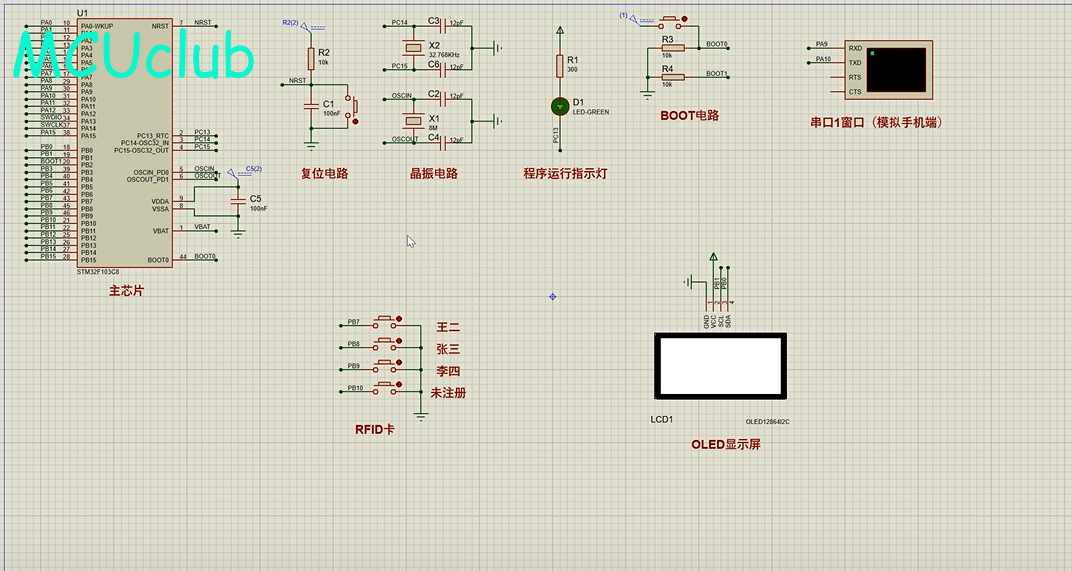This screenshot has height=571, width=1072.
Task: Click the 未注册 text label
Action: (x=448, y=393)
